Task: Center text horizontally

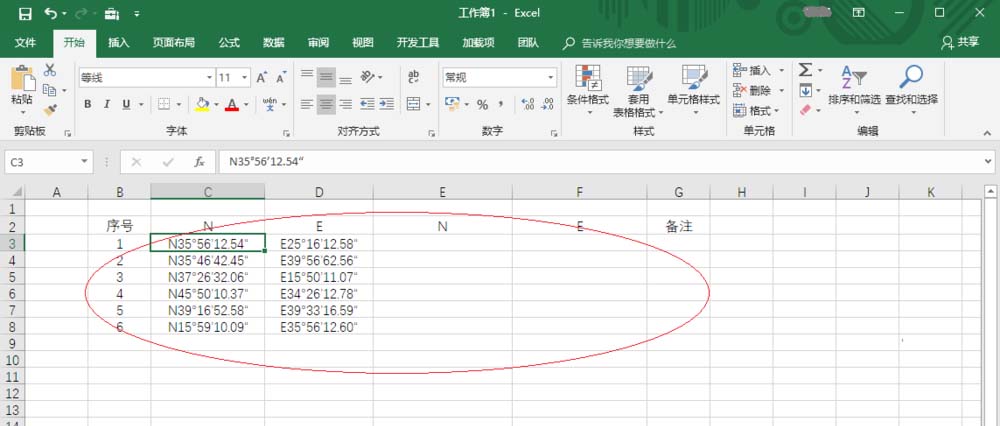Action: pos(326,104)
